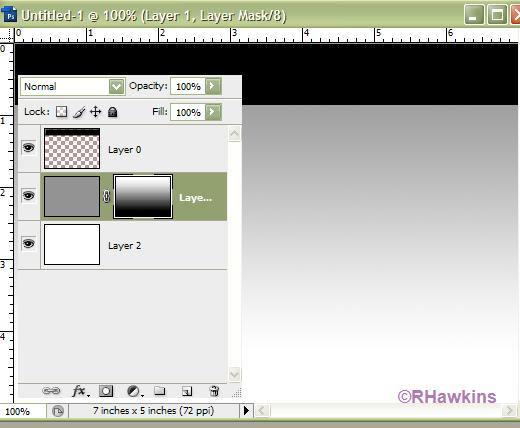The image size is (520, 428).
Task: Create a new adjustment layer
Action: [134, 391]
